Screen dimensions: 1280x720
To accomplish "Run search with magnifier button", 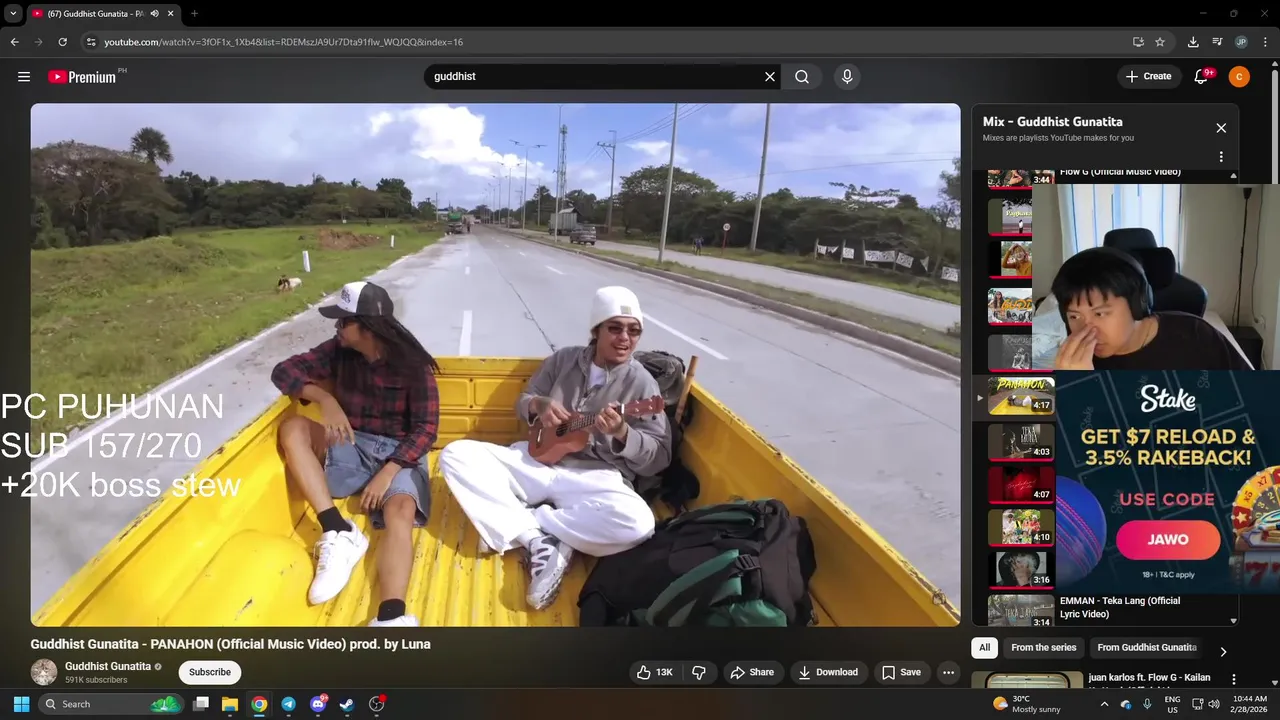I will (802, 77).
